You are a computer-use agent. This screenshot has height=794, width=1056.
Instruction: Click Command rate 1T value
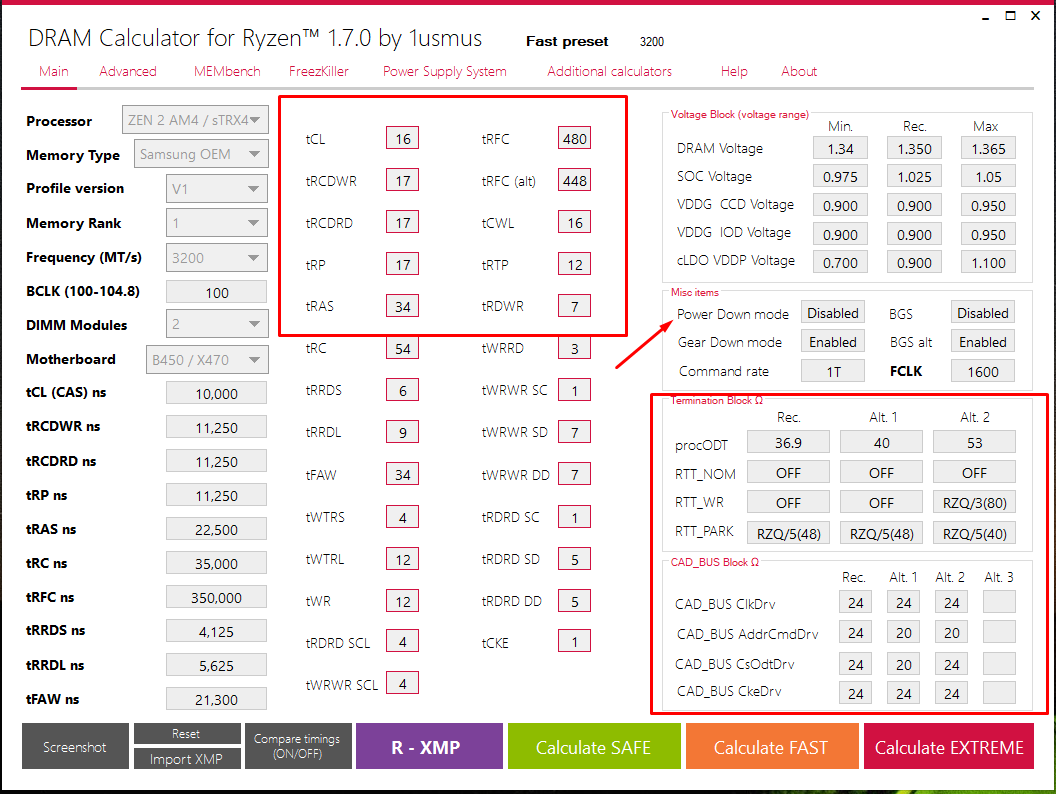coord(833,371)
